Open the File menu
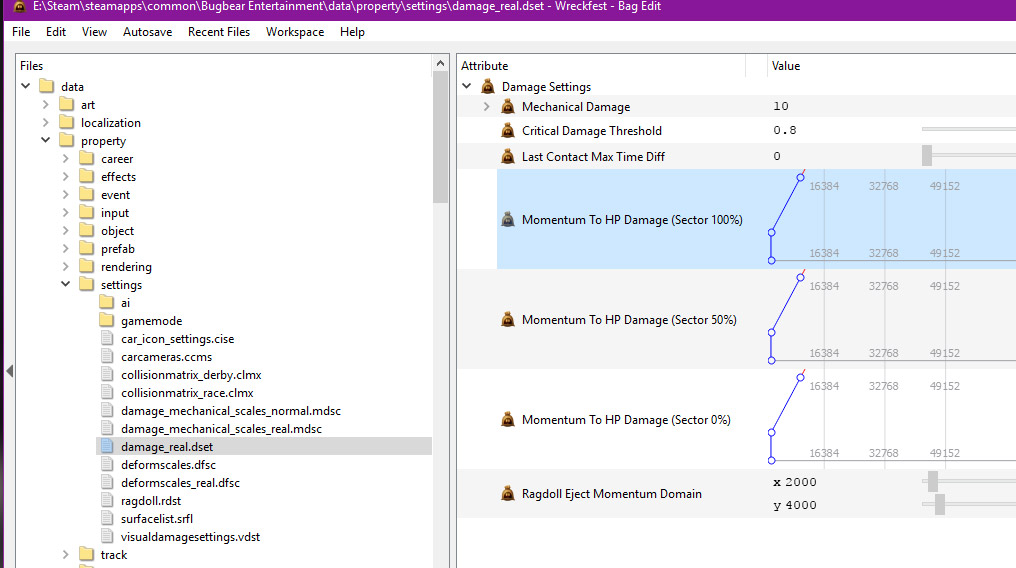The image size is (1016, 568). pos(21,32)
